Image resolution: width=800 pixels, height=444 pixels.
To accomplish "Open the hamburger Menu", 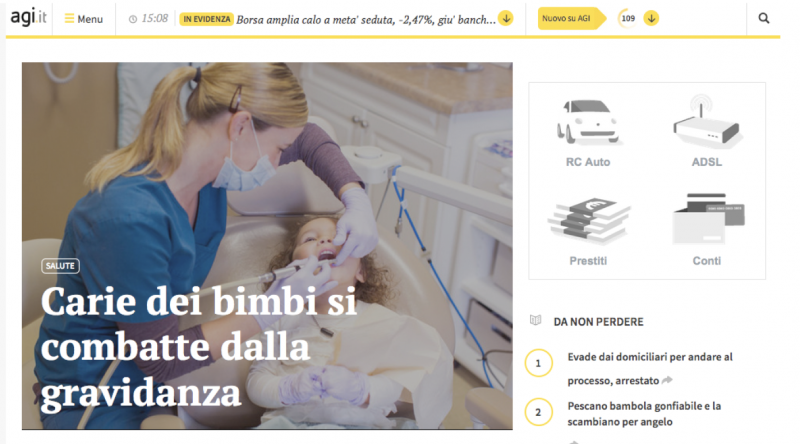I will (84, 19).
